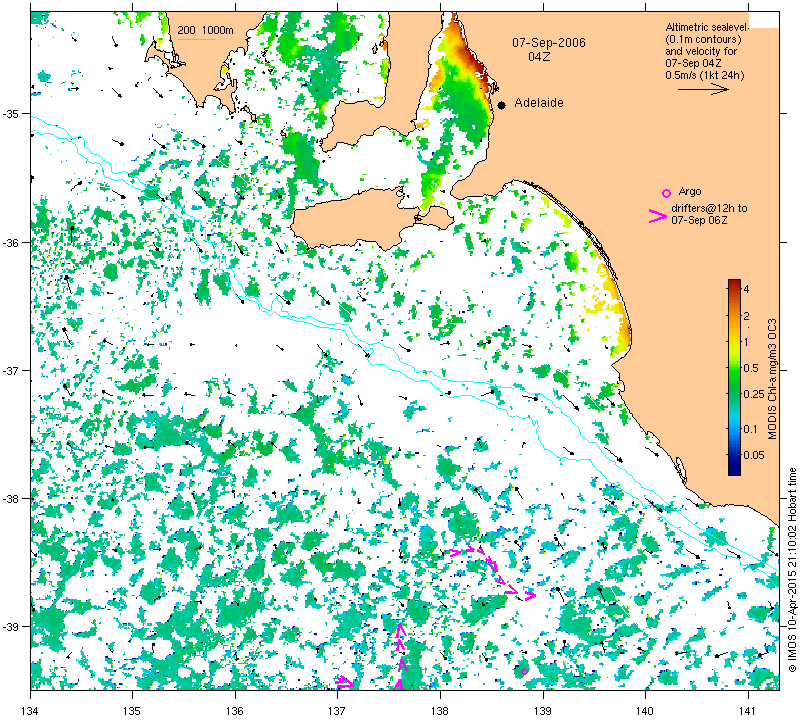Click the 'drifters@12h to' legend text
The width and height of the screenshot is (800, 720).
pos(709,208)
